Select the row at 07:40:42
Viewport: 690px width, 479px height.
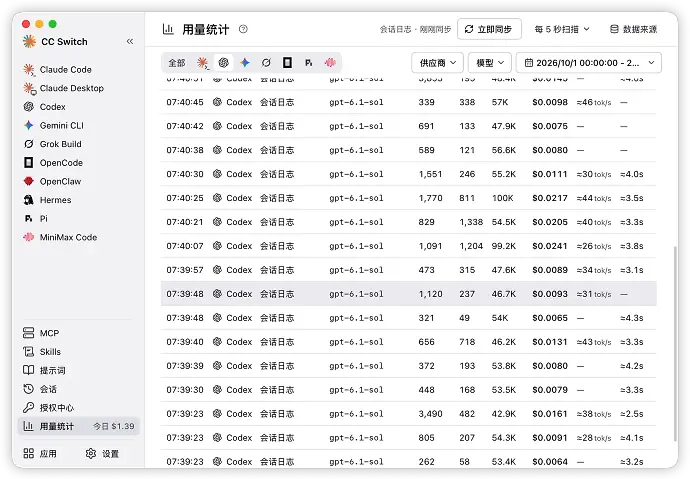pos(408,126)
